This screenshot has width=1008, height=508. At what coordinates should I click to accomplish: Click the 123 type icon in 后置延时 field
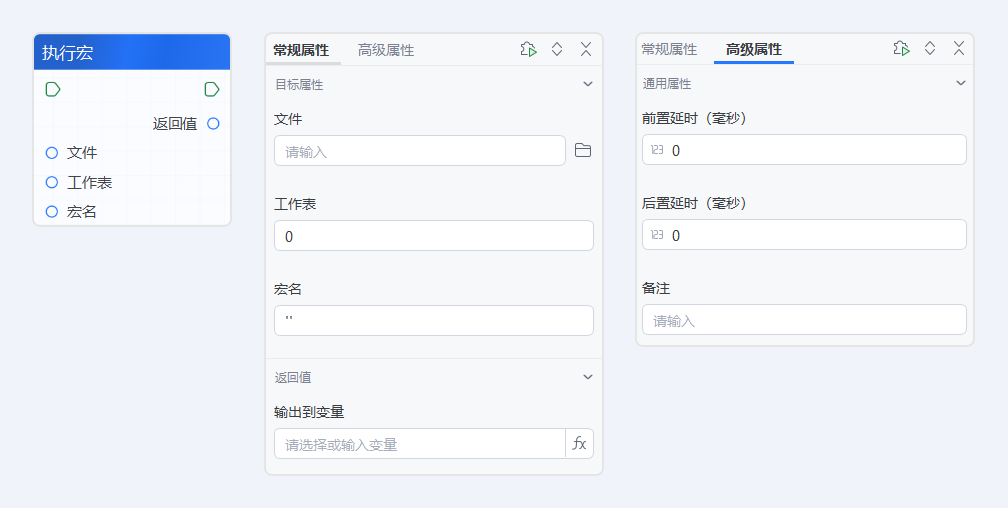click(x=657, y=235)
